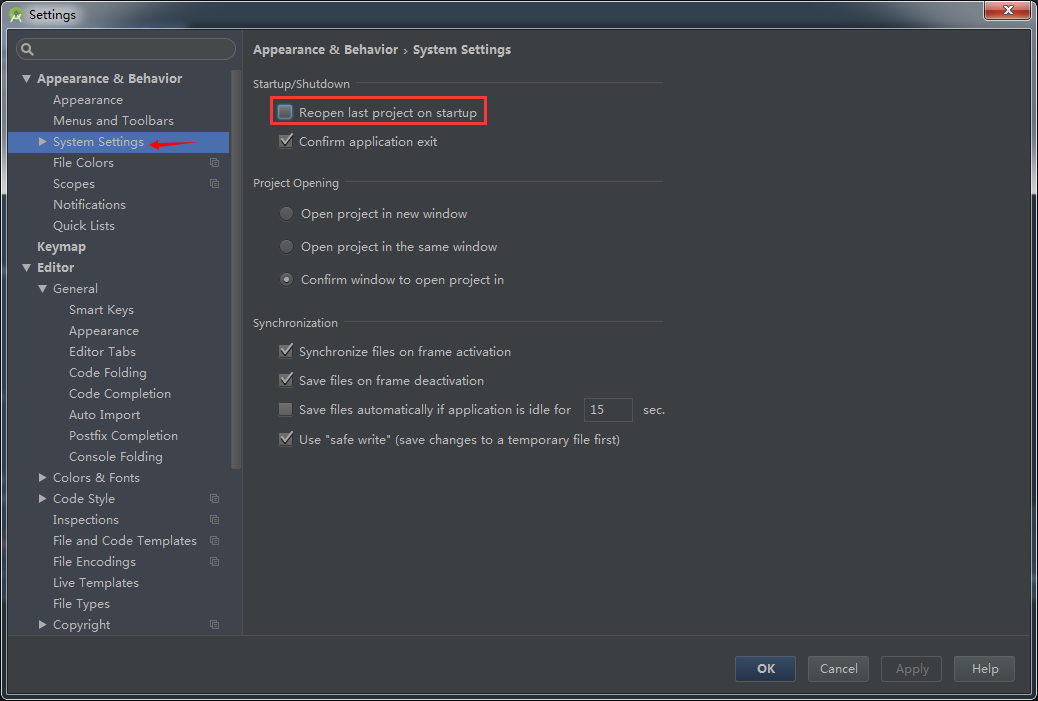This screenshot has width=1038, height=701.
Task: Click the icon beside File and Code Templates
Action: point(214,541)
